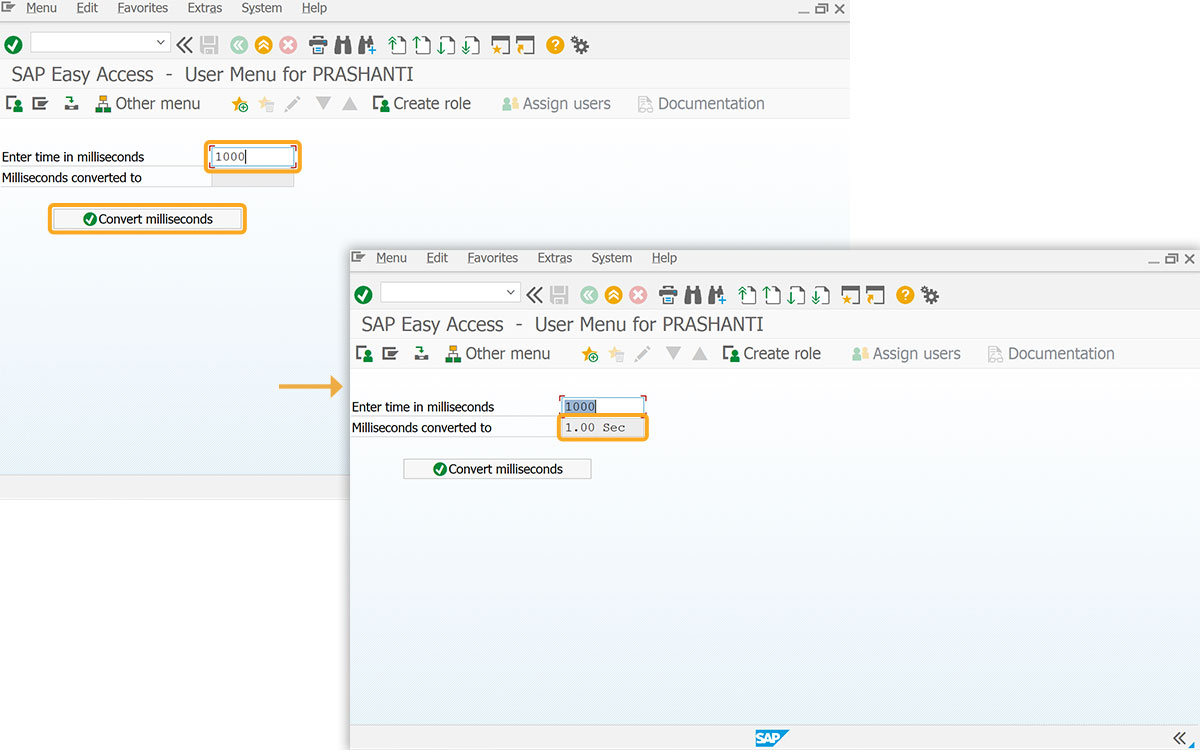Open the Edit menu in the front window
The height and width of the screenshot is (750, 1200).
[x=437, y=258]
